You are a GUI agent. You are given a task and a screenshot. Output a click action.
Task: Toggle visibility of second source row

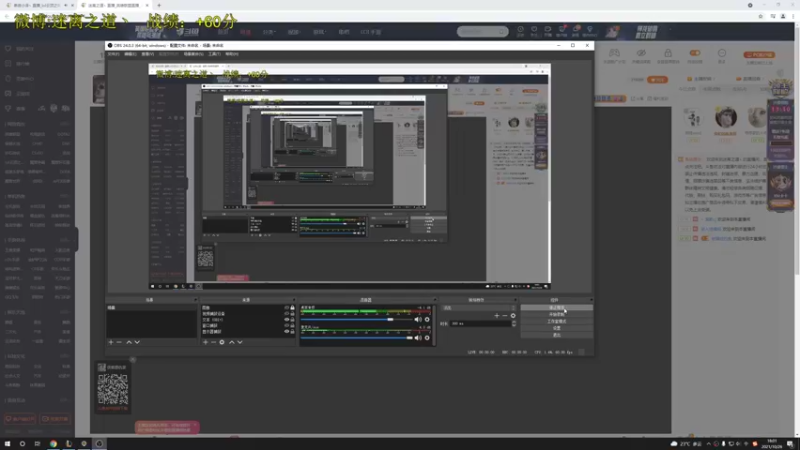coord(287,314)
